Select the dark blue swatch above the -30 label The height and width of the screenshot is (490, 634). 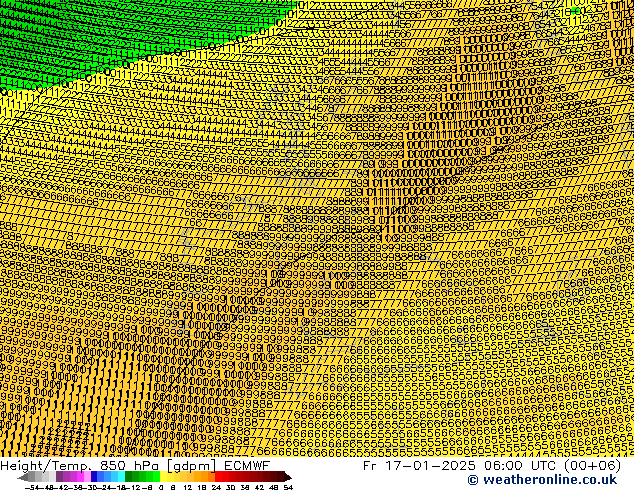click(x=94, y=477)
